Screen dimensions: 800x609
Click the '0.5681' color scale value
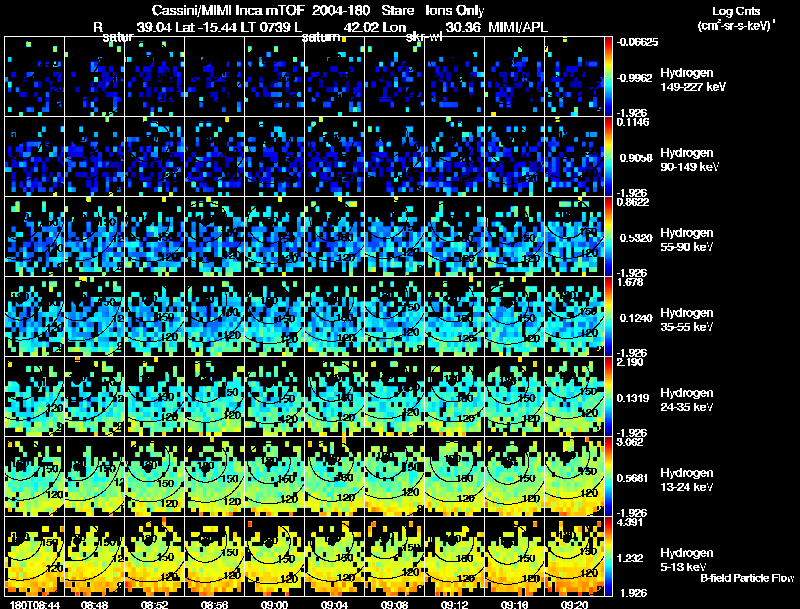point(633,478)
